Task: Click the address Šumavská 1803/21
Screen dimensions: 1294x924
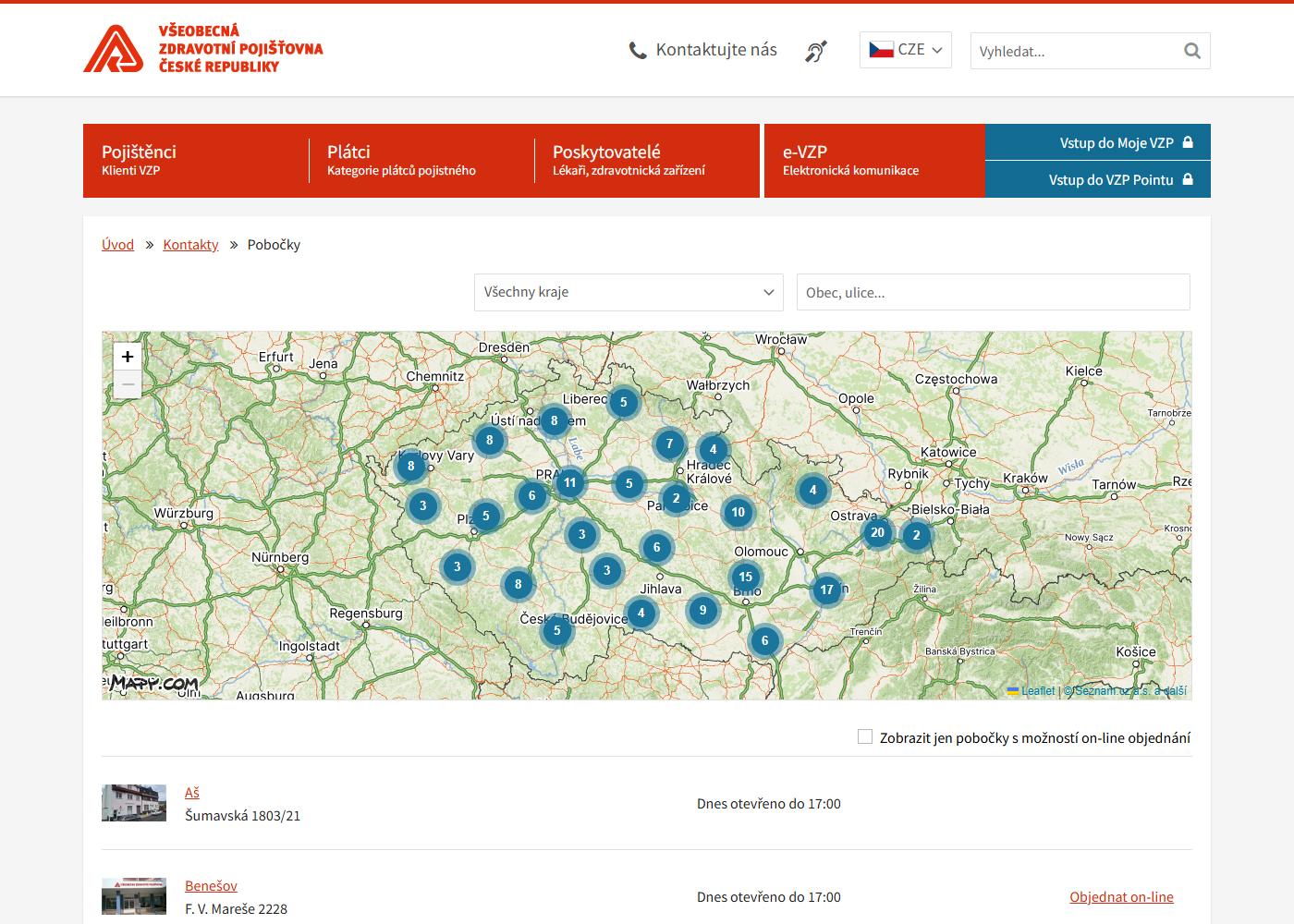Action: 242,816
